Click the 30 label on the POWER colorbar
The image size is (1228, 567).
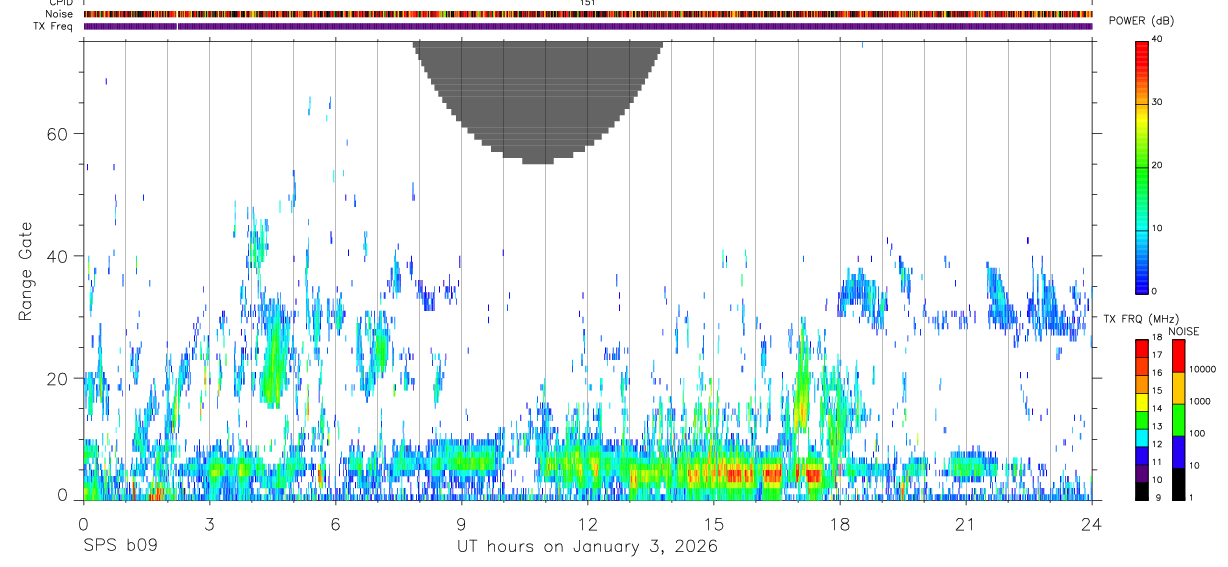pyautogui.click(x=1156, y=102)
